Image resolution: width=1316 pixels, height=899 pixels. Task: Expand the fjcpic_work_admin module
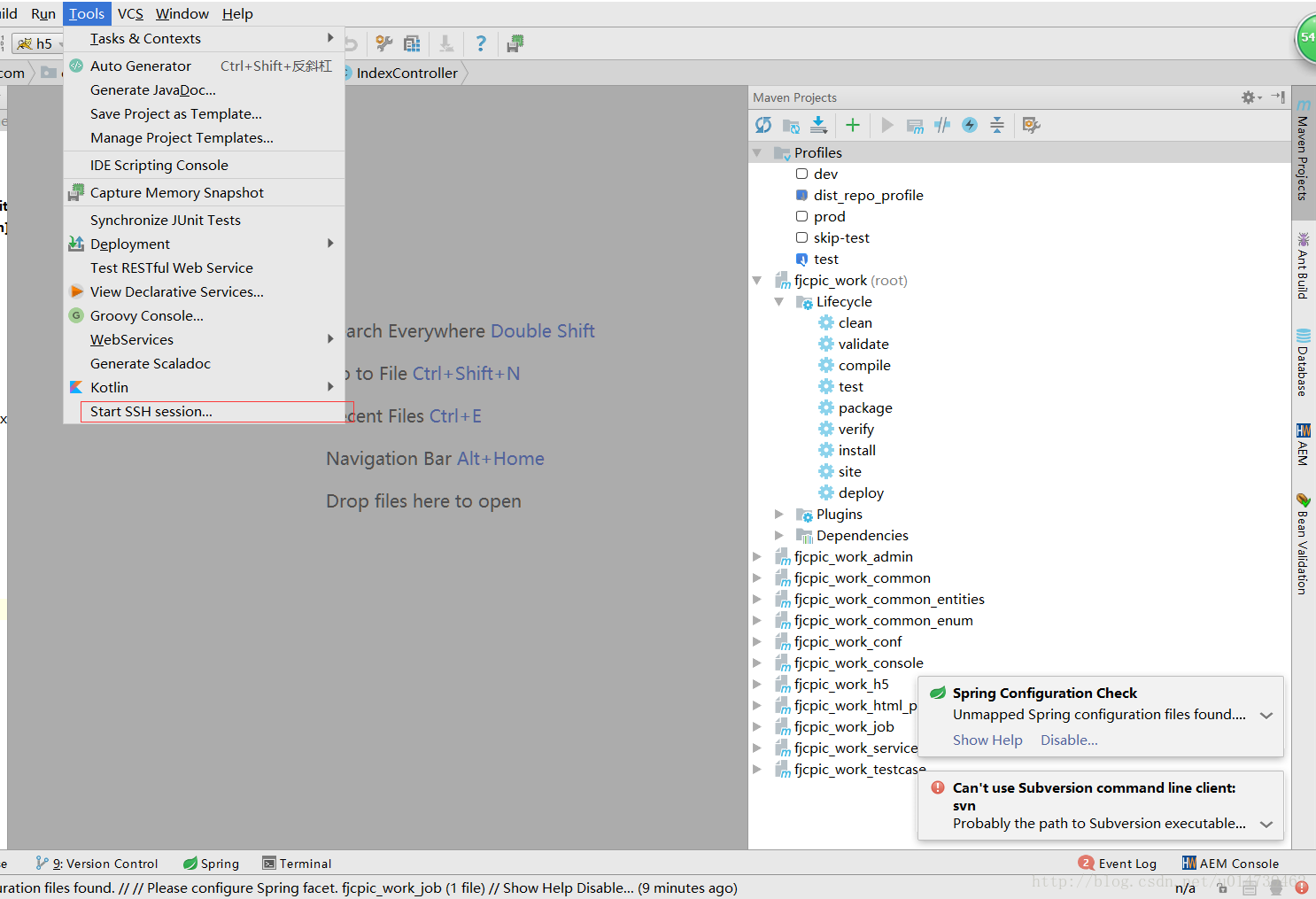click(x=757, y=556)
